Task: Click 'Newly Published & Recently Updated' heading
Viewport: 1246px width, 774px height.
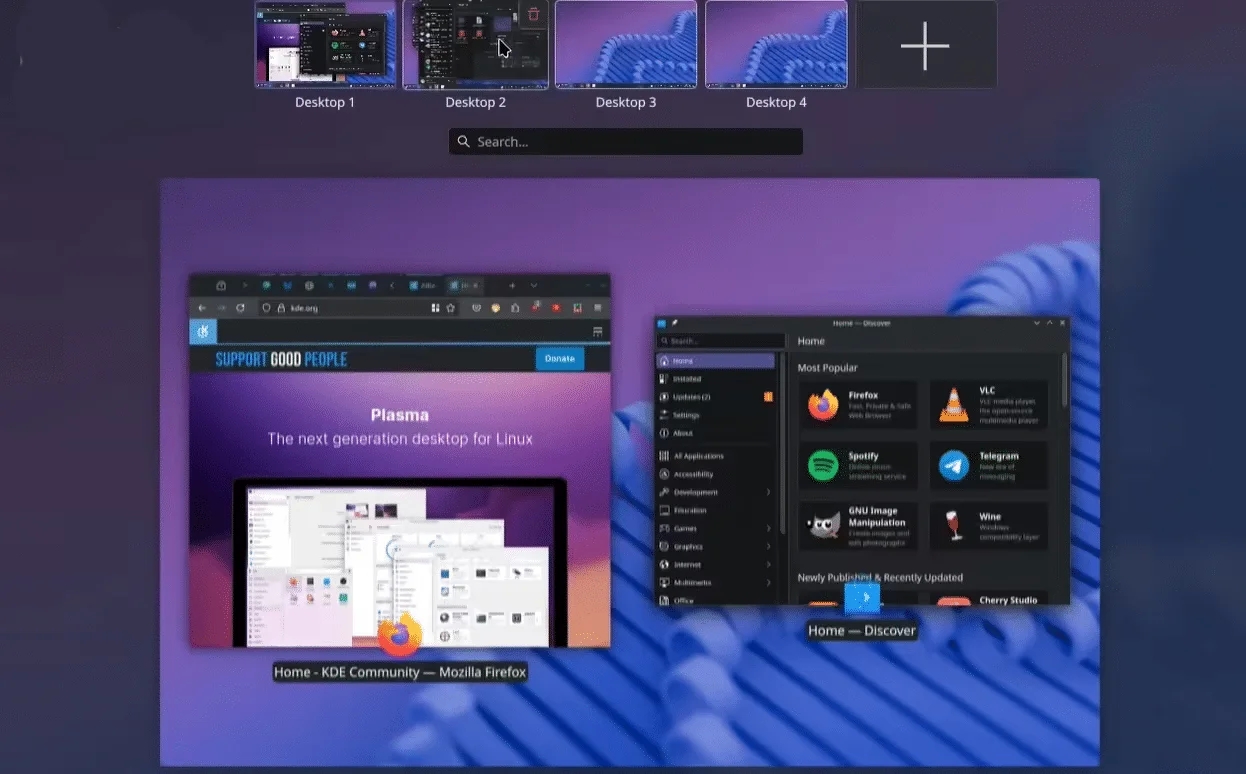Action: (x=880, y=577)
